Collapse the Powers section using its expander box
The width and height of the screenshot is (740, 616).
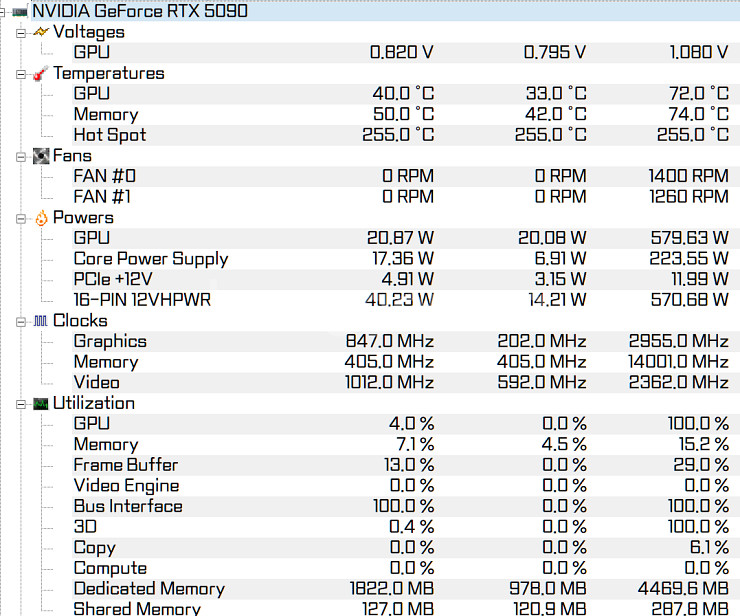coord(22,218)
